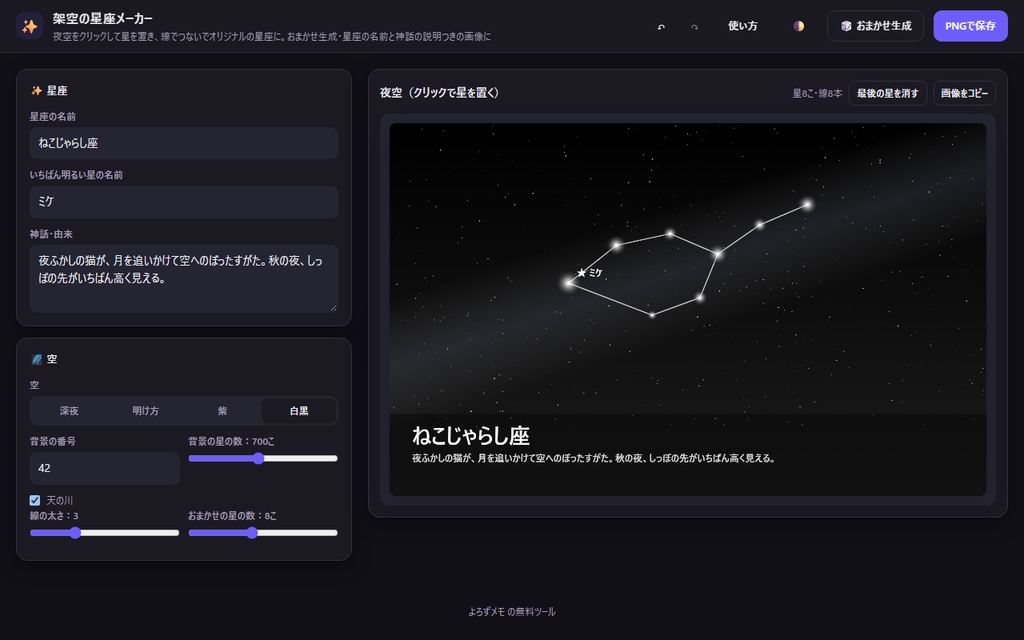Select the 明け方 sky option
Screen dimensions: 1024x640
[146, 411]
